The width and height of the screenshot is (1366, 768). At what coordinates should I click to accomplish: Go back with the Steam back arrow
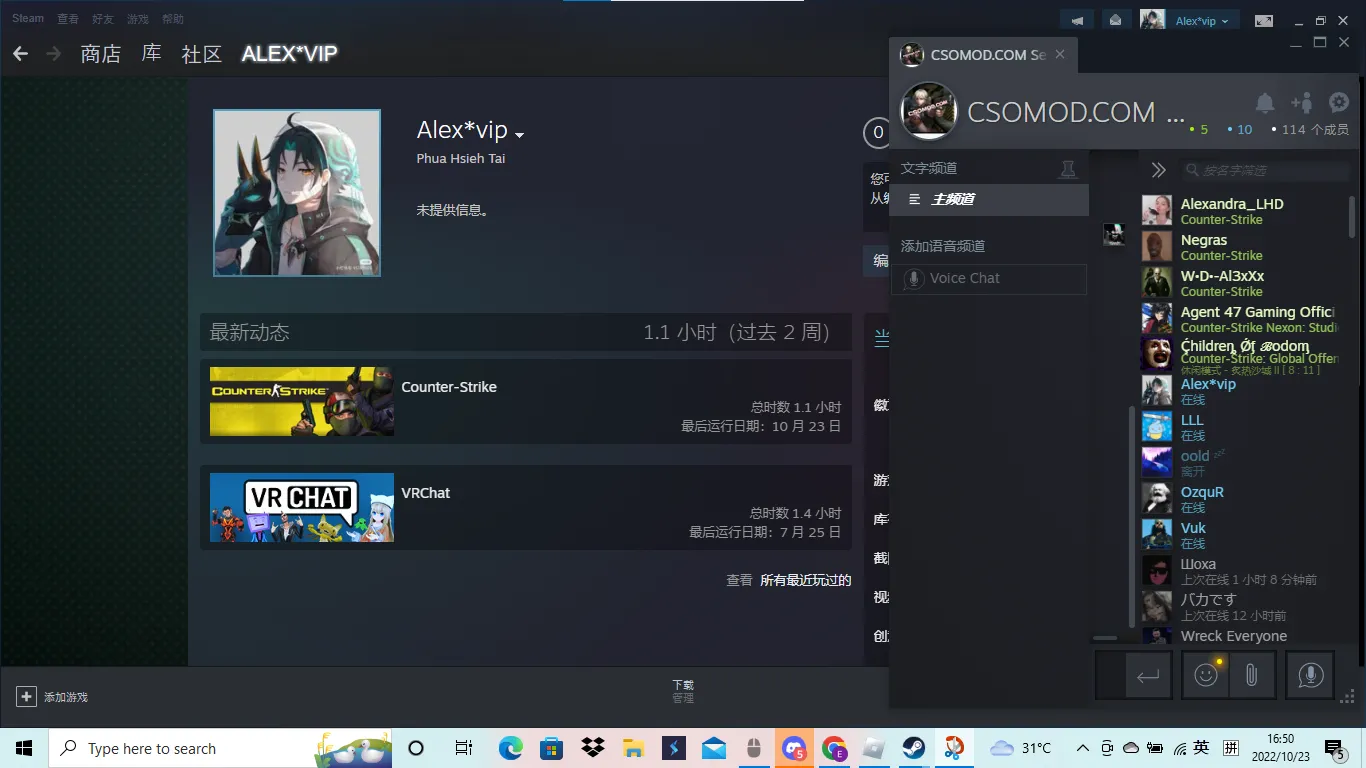coord(20,54)
